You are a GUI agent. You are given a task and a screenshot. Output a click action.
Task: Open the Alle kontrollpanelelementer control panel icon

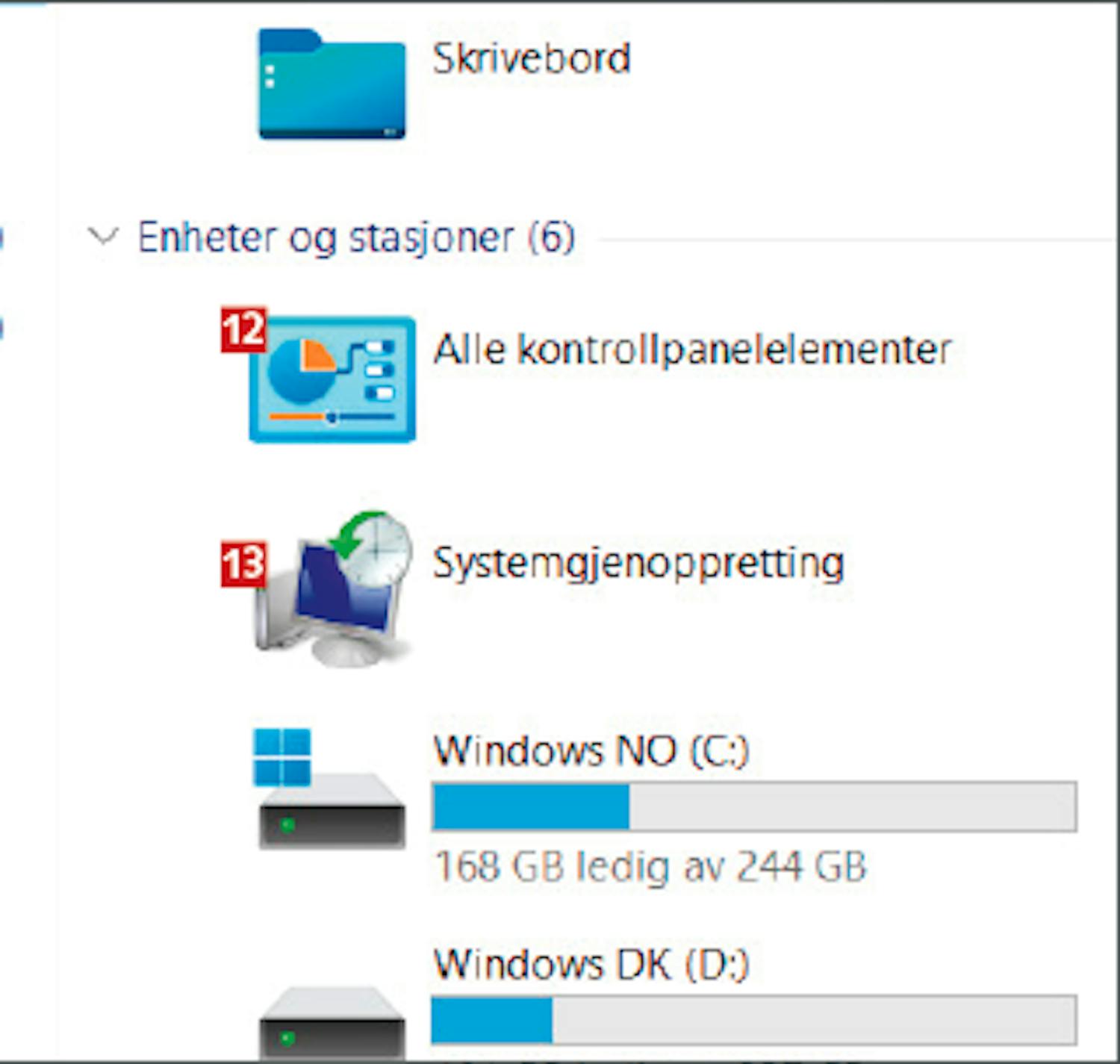333,379
